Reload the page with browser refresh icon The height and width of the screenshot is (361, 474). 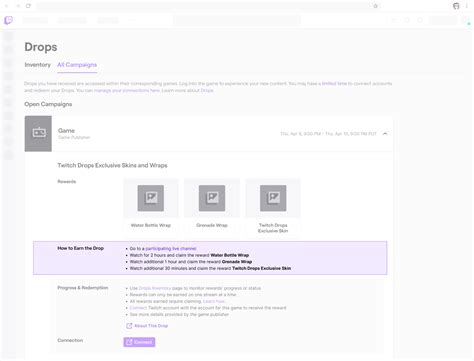[x=28, y=6]
